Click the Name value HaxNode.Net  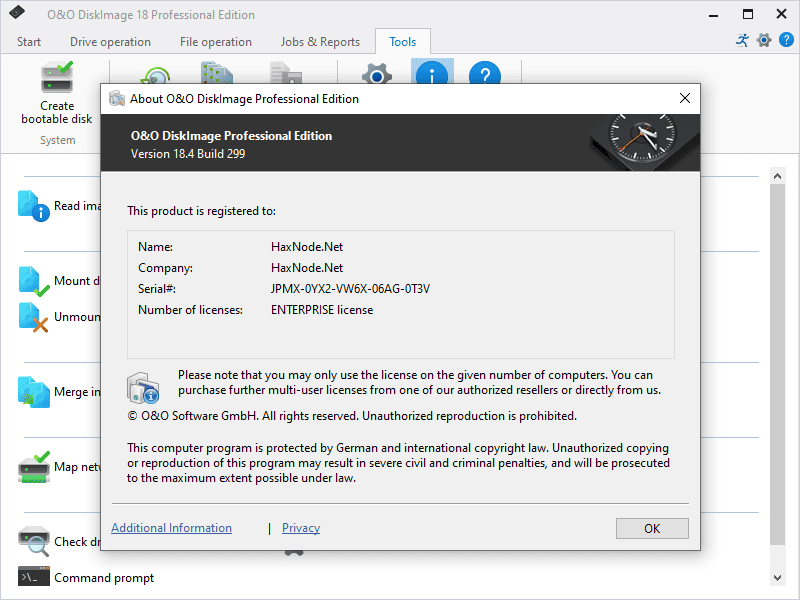point(307,247)
